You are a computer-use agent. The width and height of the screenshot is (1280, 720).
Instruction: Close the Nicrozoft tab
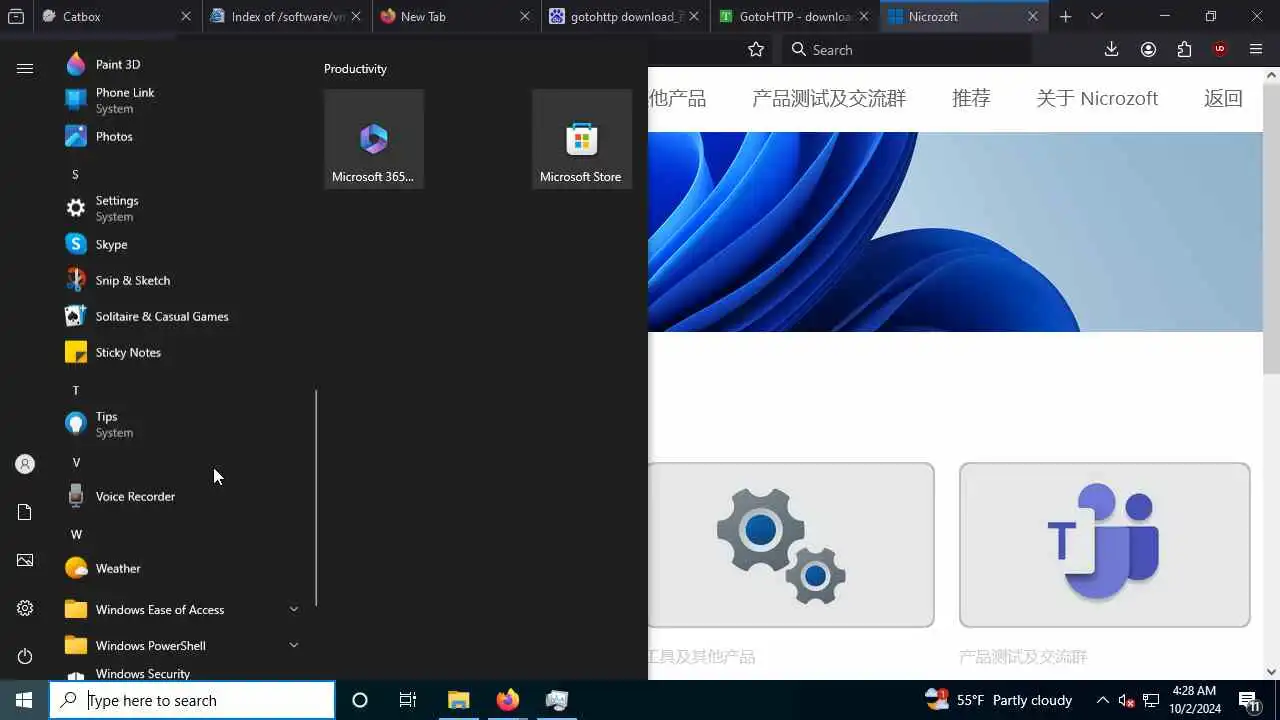(1033, 17)
